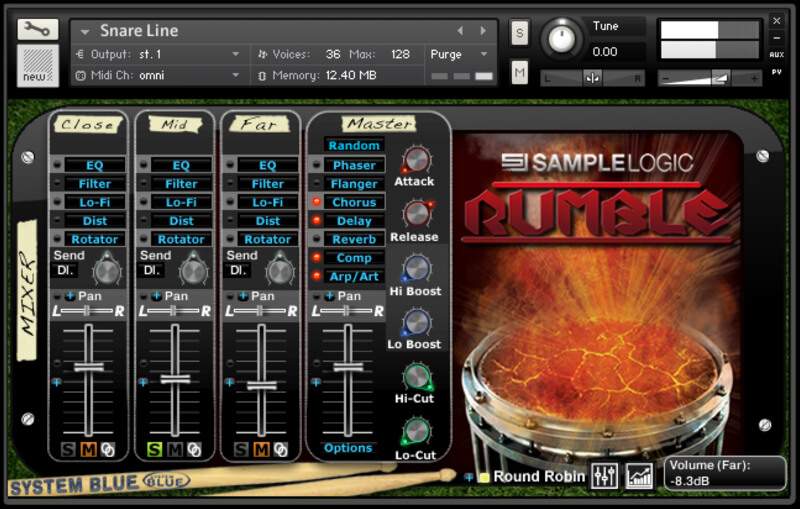Viewport: 800px width, 509px height.
Task: Click the Master Random button
Action: 354,145
